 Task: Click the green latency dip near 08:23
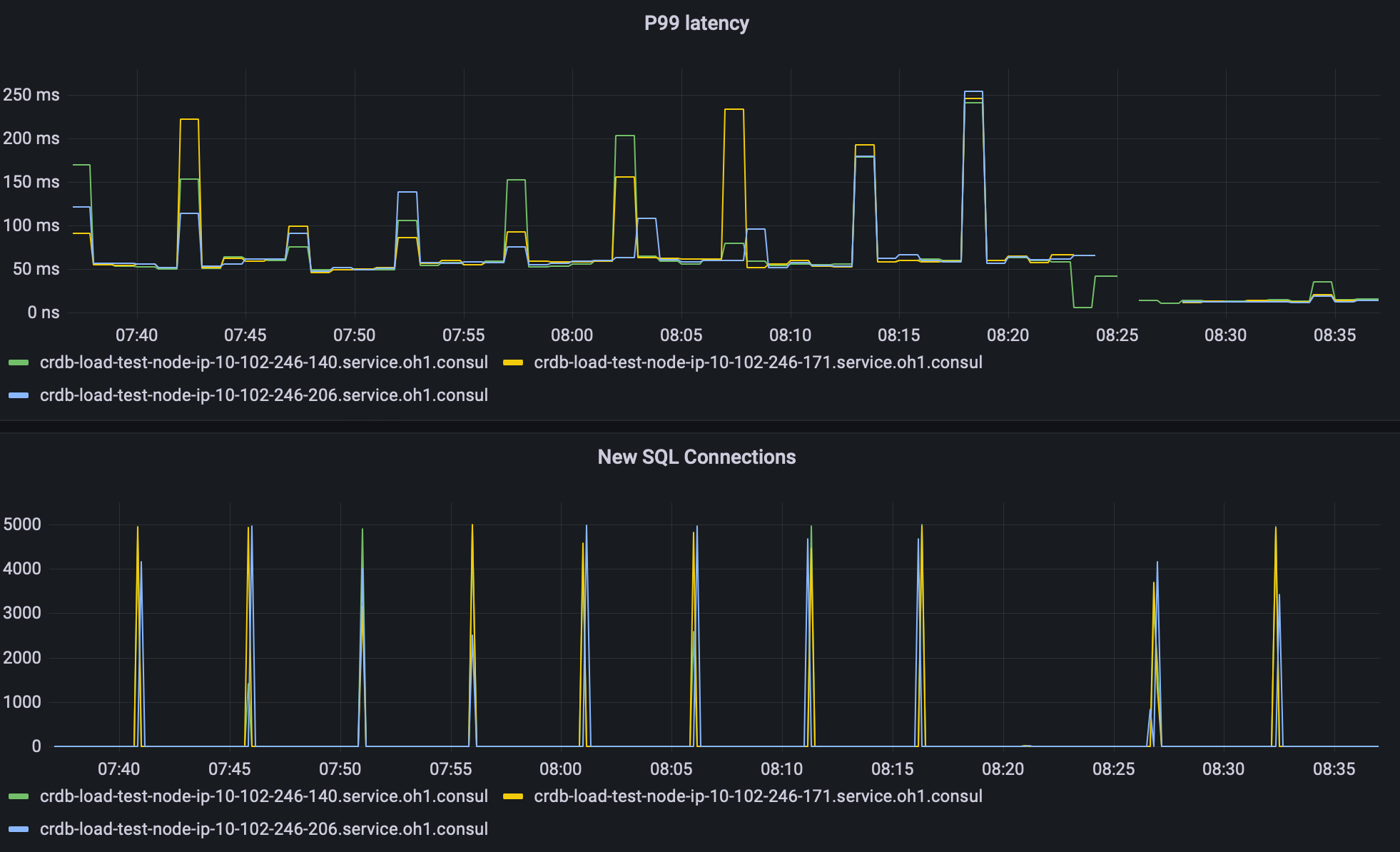[1082, 307]
